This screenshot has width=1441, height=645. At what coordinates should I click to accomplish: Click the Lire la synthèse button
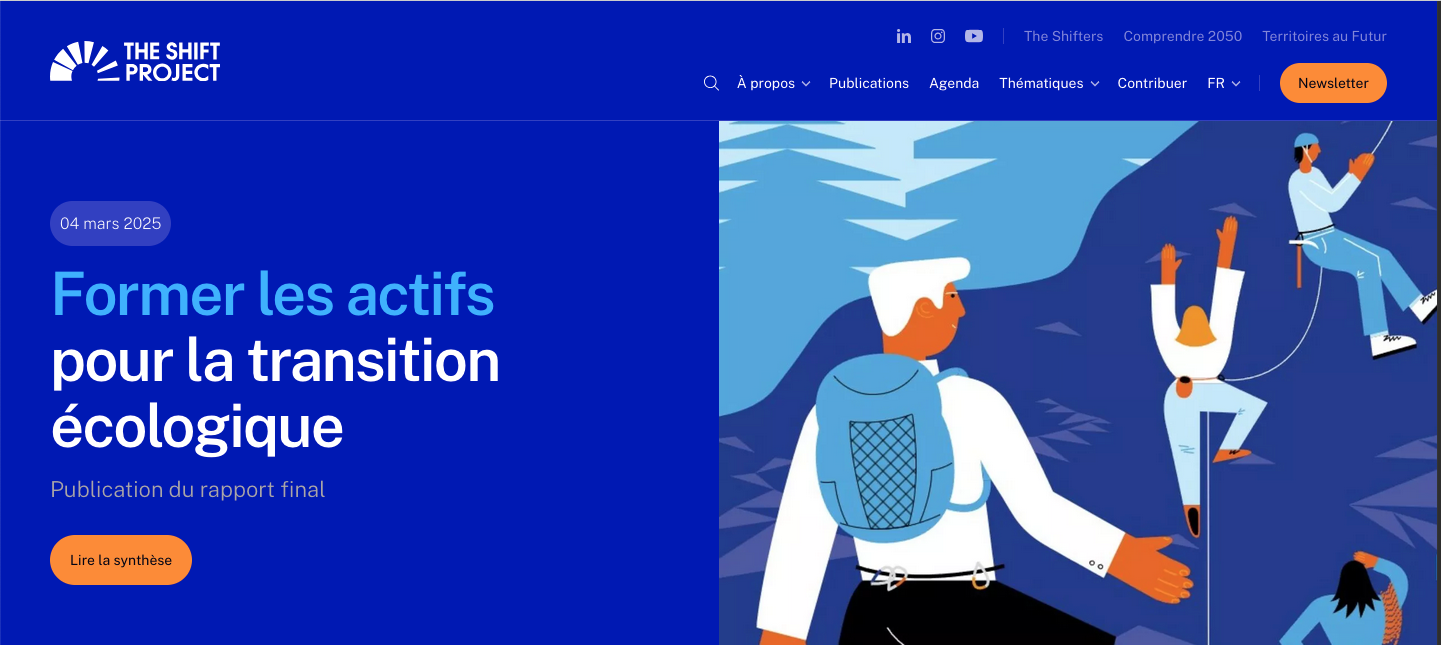coord(121,560)
